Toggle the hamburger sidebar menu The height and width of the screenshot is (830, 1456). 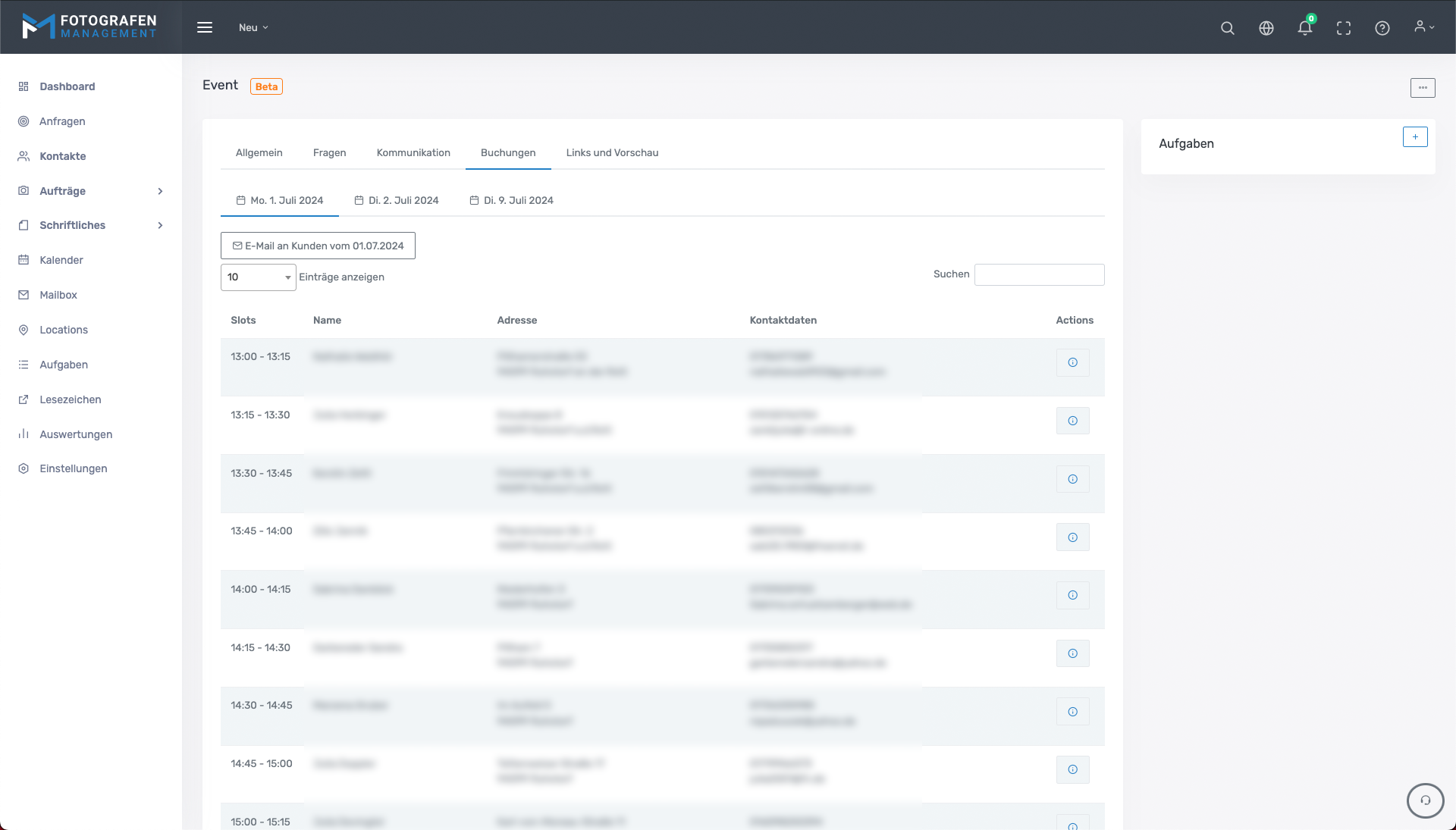point(205,27)
